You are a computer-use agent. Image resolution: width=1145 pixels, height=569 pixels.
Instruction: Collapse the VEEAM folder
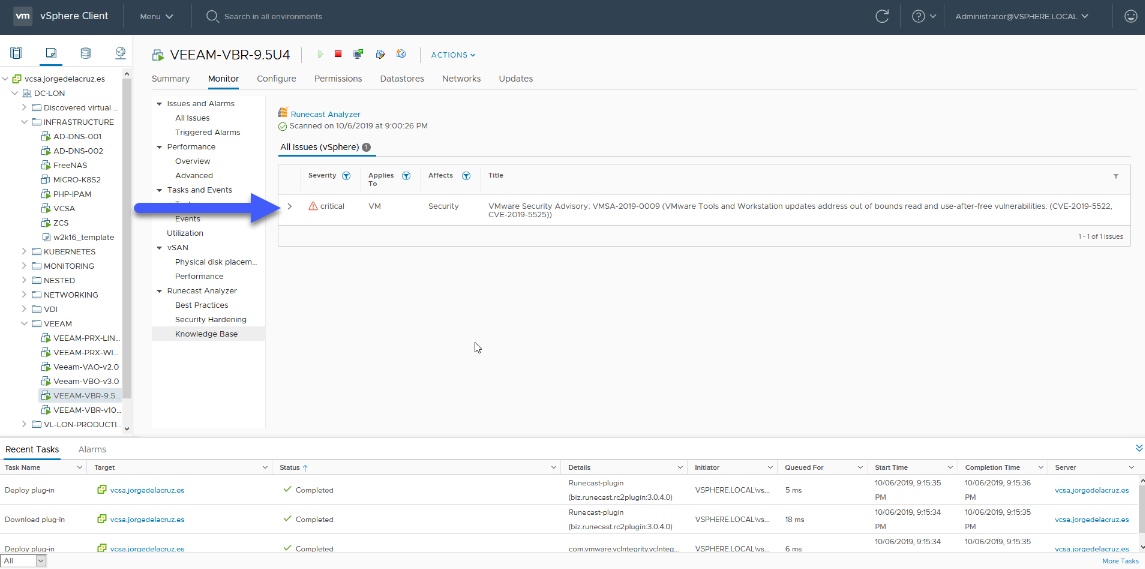coord(25,324)
